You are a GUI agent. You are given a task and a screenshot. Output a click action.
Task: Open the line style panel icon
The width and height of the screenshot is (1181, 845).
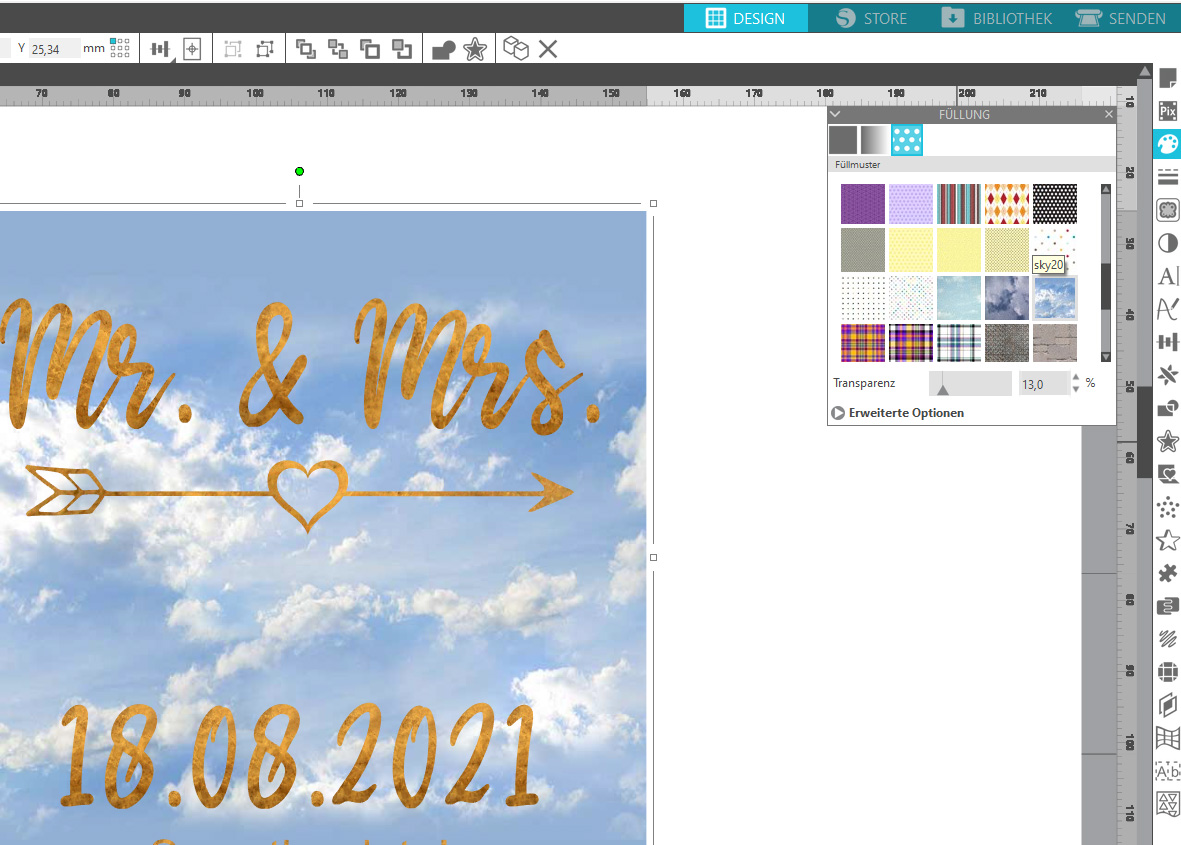1167,177
